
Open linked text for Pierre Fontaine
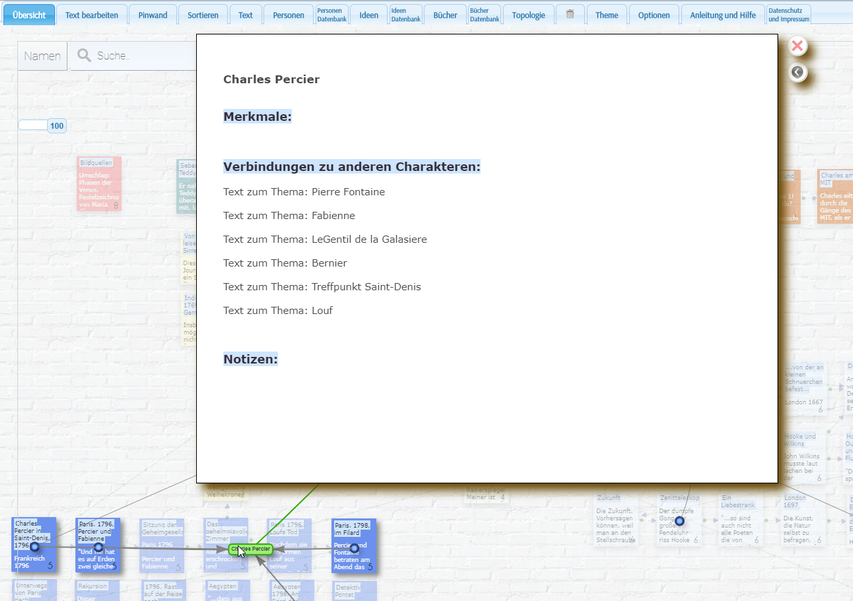[304, 192]
